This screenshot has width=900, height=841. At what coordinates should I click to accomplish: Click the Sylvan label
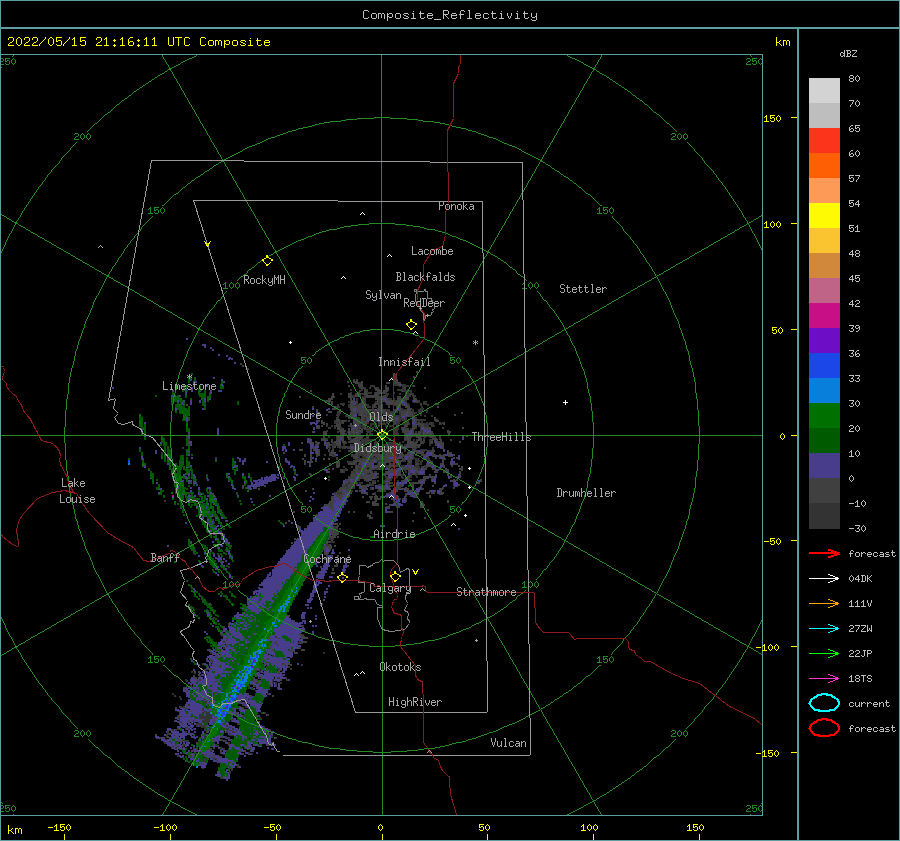(383, 295)
